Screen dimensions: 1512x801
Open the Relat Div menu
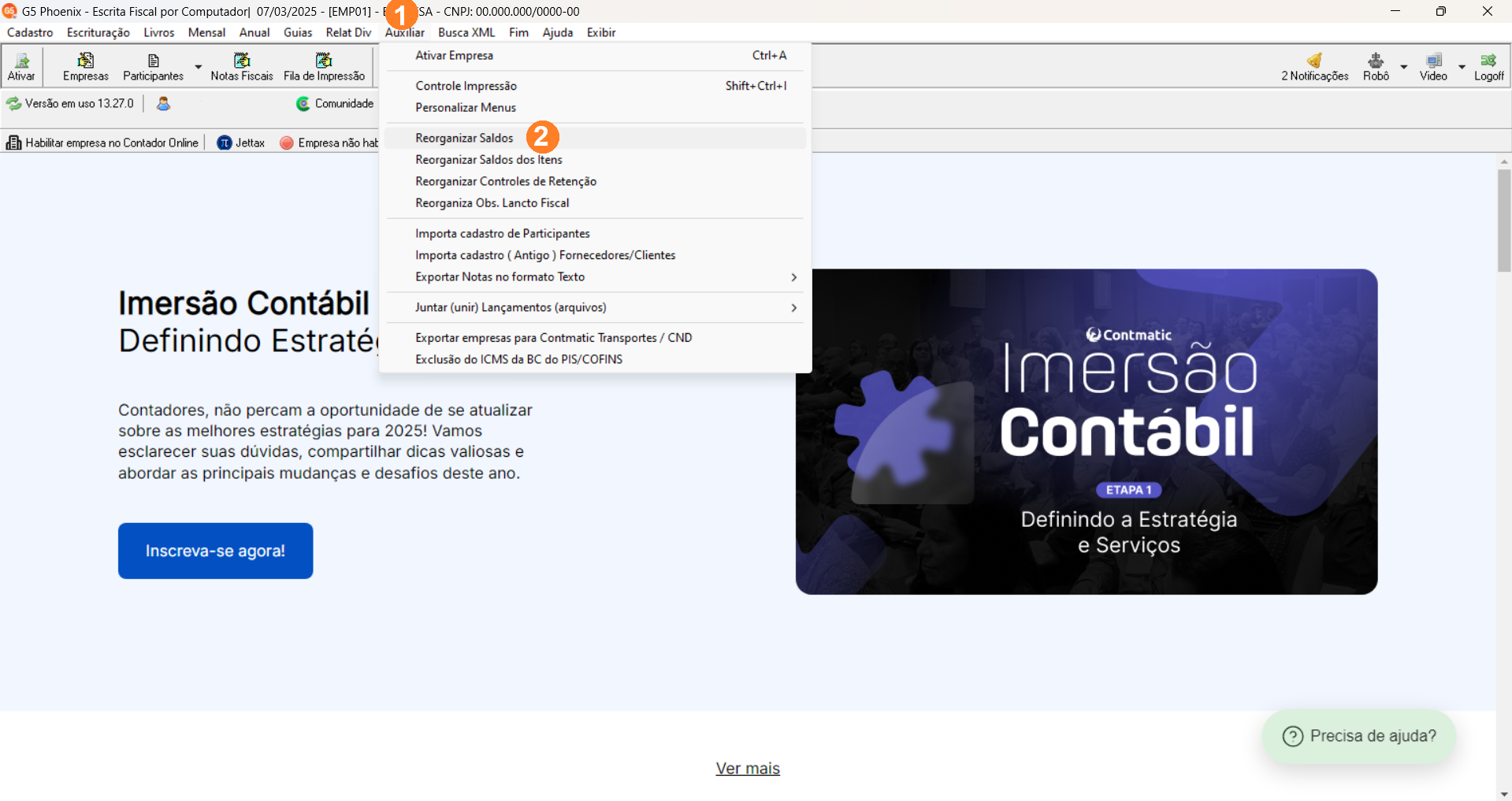point(348,32)
